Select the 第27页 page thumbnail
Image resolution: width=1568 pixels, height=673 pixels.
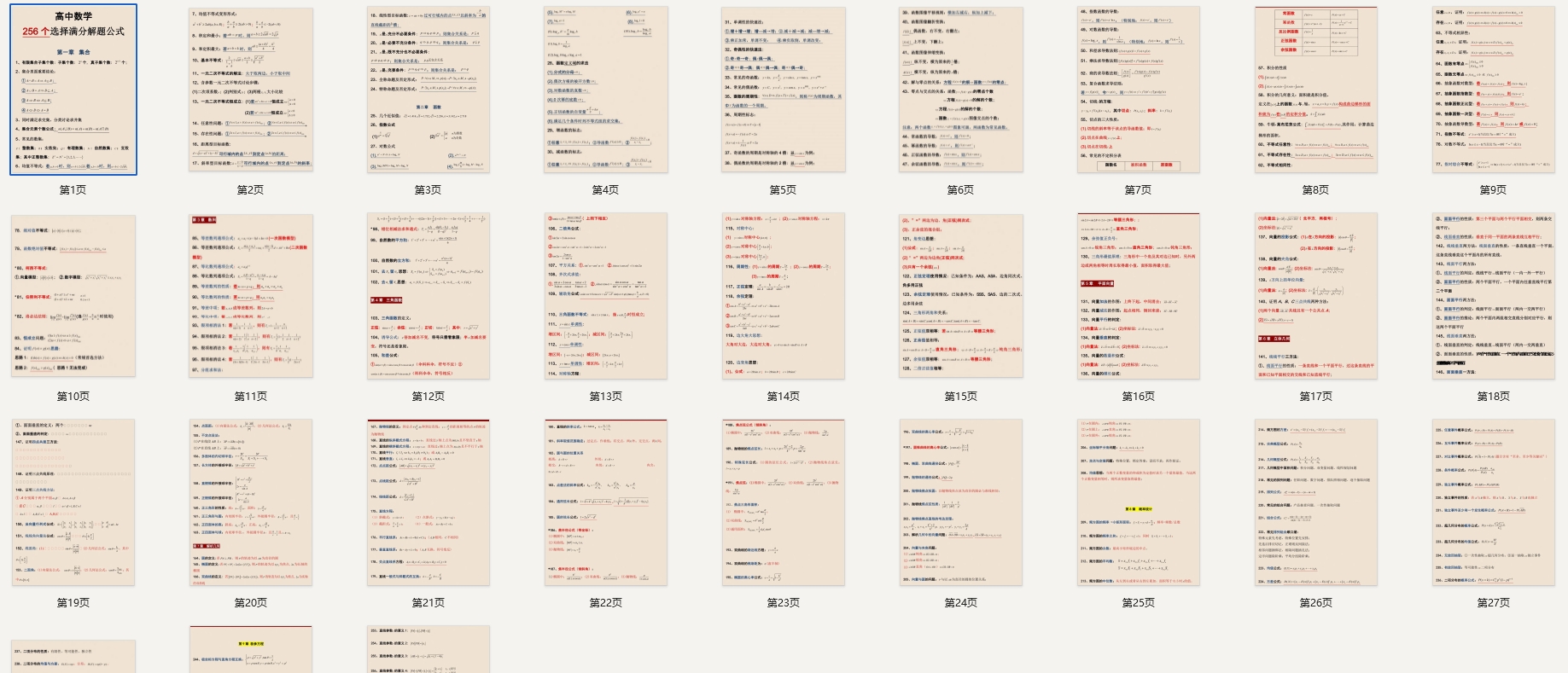1494,502
